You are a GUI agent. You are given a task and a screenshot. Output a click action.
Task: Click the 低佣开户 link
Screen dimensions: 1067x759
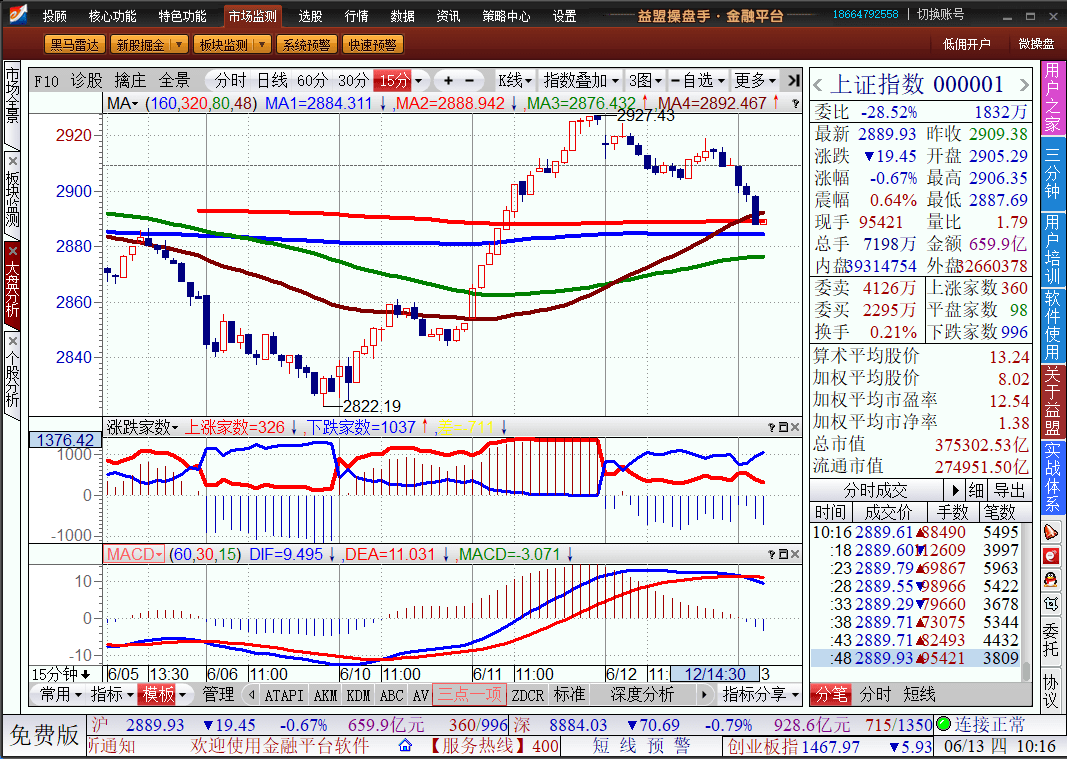[966, 44]
